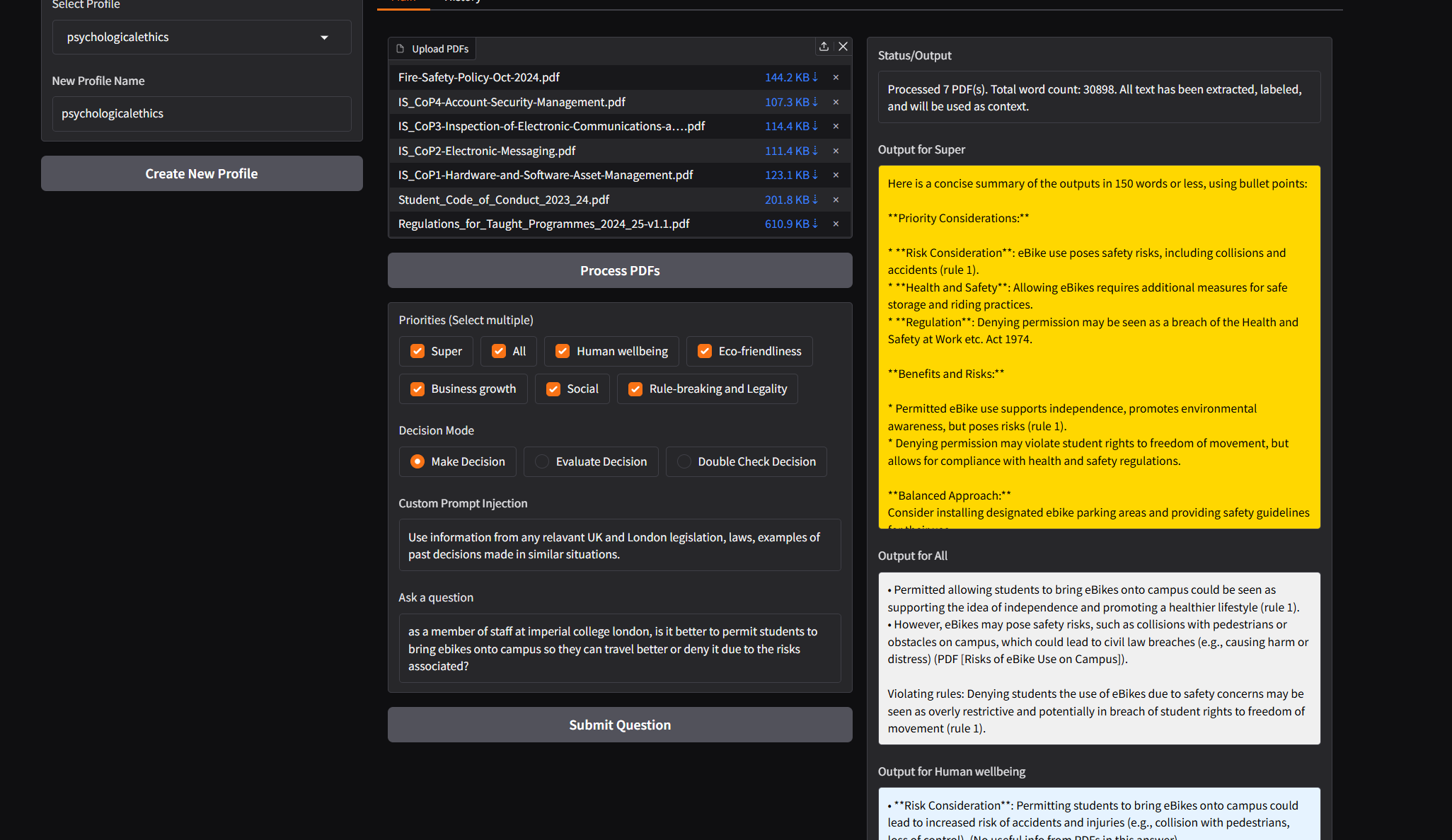Clear all uploaded PDFs with the large X
Viewport: 1452px width, 840px height.
tap(843, 47)
